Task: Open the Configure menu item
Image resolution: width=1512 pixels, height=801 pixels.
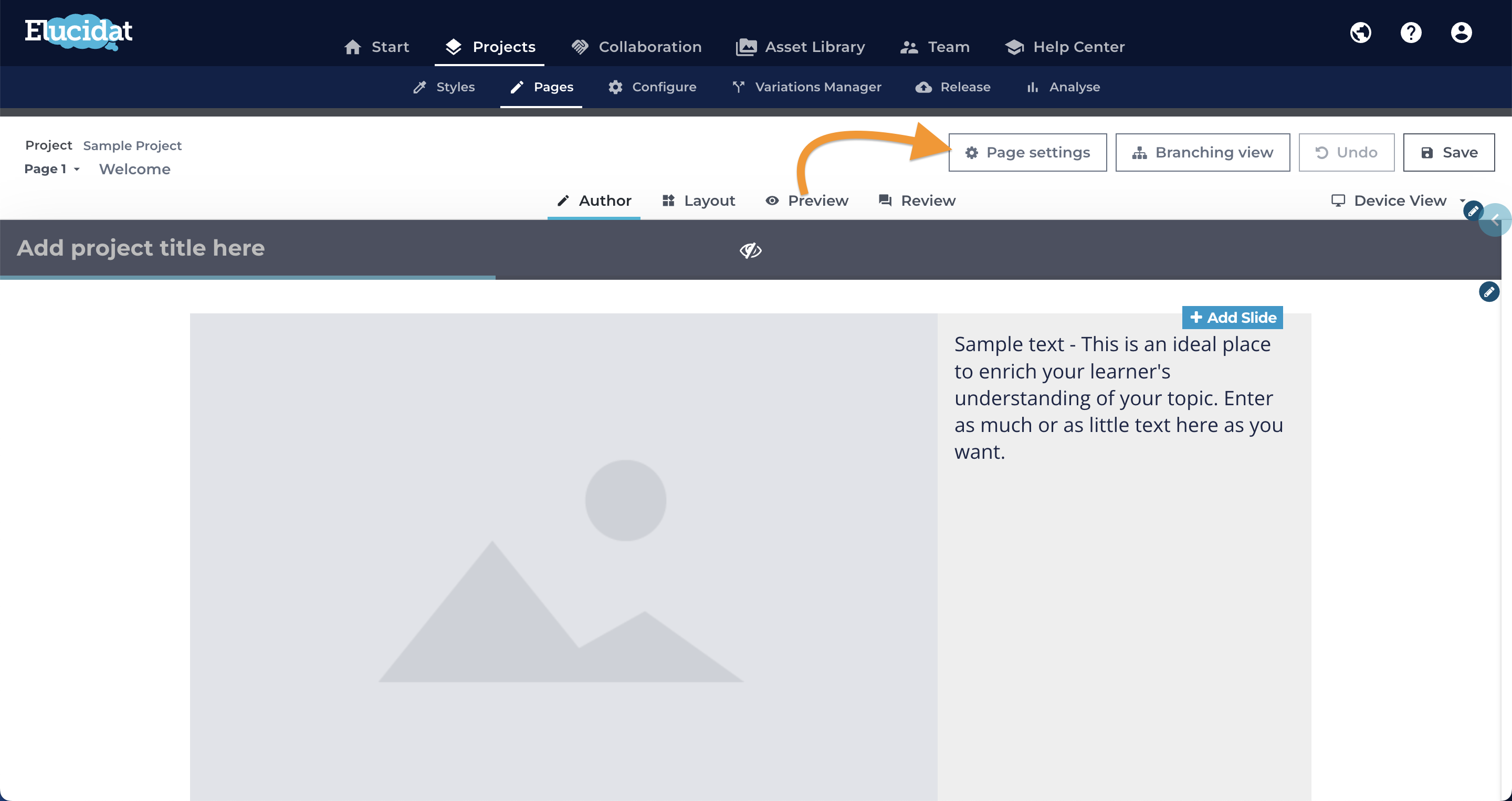Action: (652, 87)
